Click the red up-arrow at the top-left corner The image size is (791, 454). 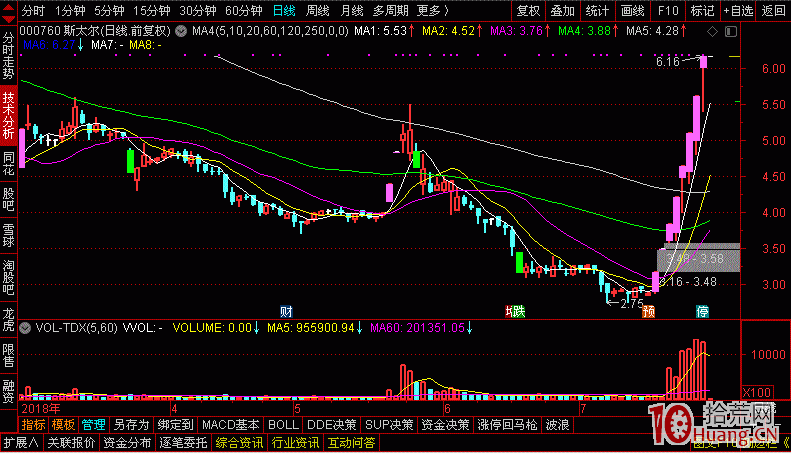(x=8, y=6)
